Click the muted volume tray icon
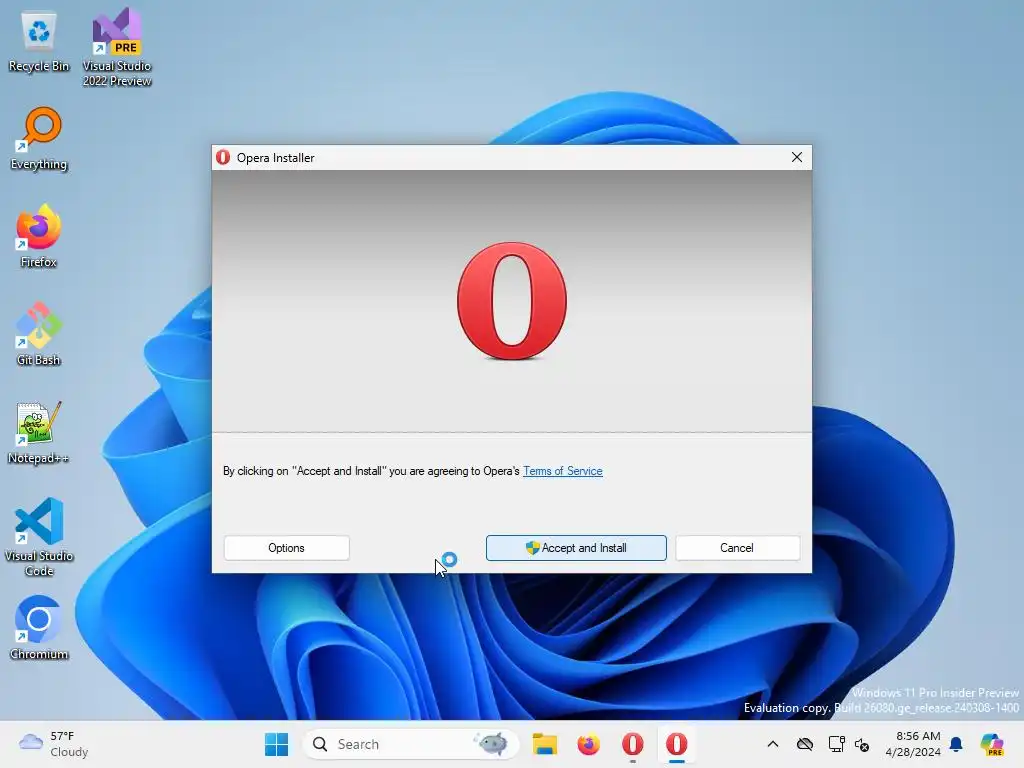This screenshot has width=1024, height=768. click(x=862, y=744)
